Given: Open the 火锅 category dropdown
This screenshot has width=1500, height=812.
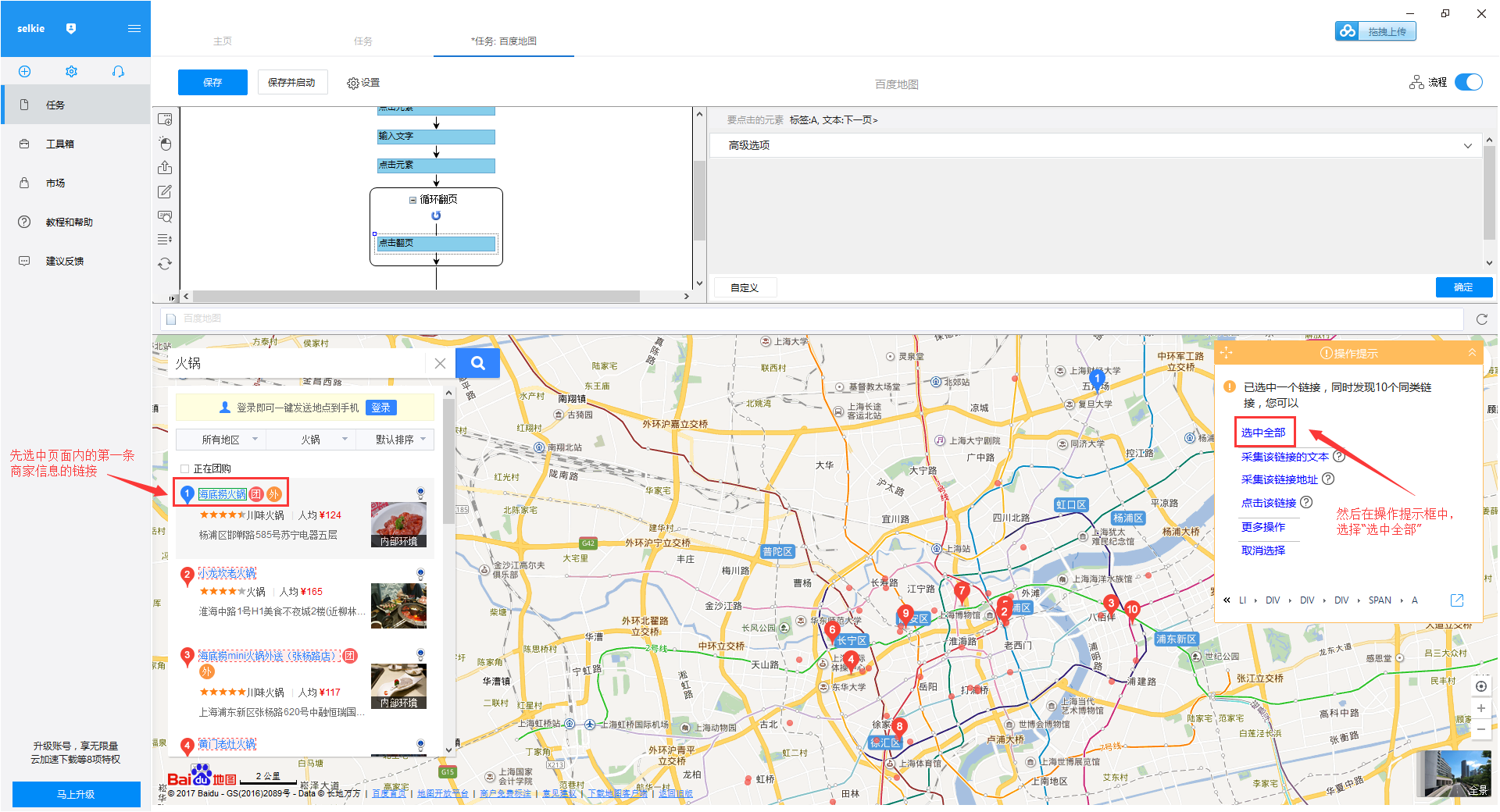Looking at the screenshot, I should [311, 440].
